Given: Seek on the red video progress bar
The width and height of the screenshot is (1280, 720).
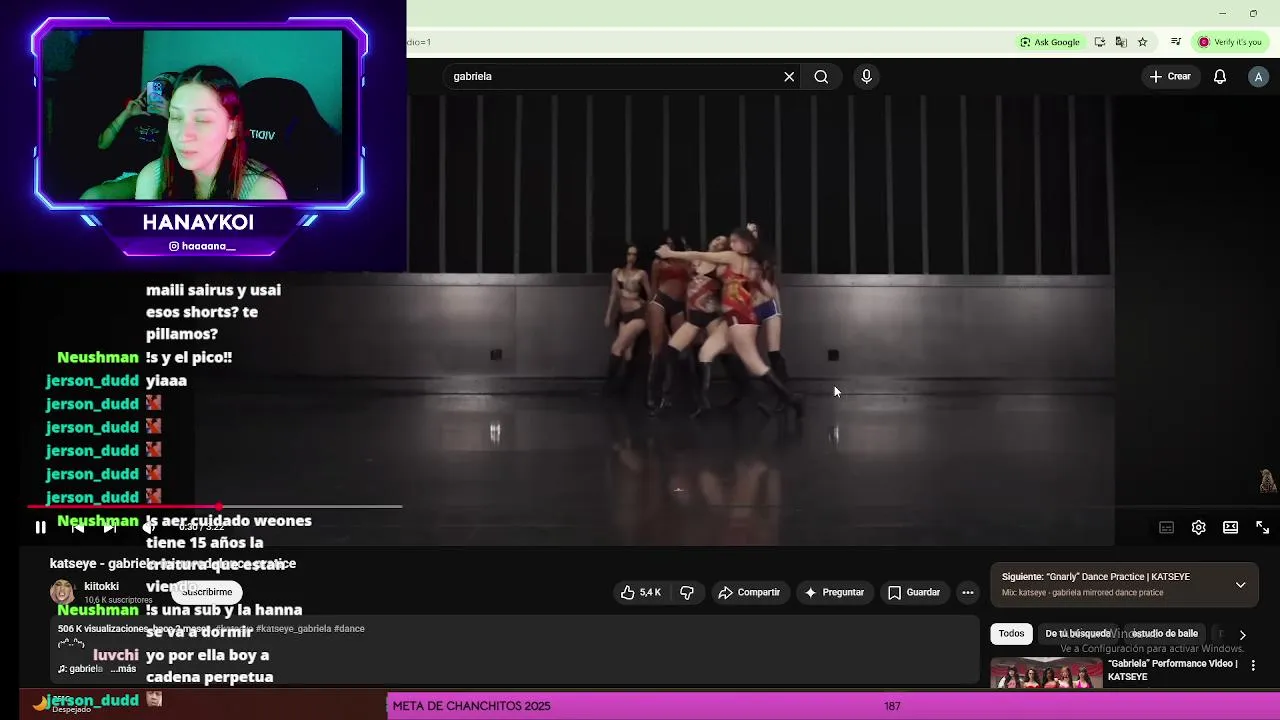Looking at the screenshot, I should click(215, 507).
